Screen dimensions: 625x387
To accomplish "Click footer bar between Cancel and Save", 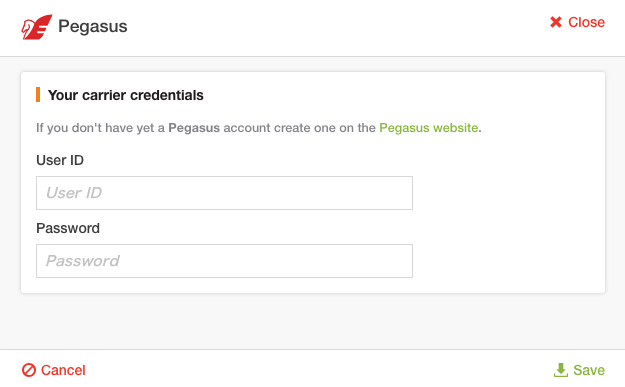I will tap(319, 369).
